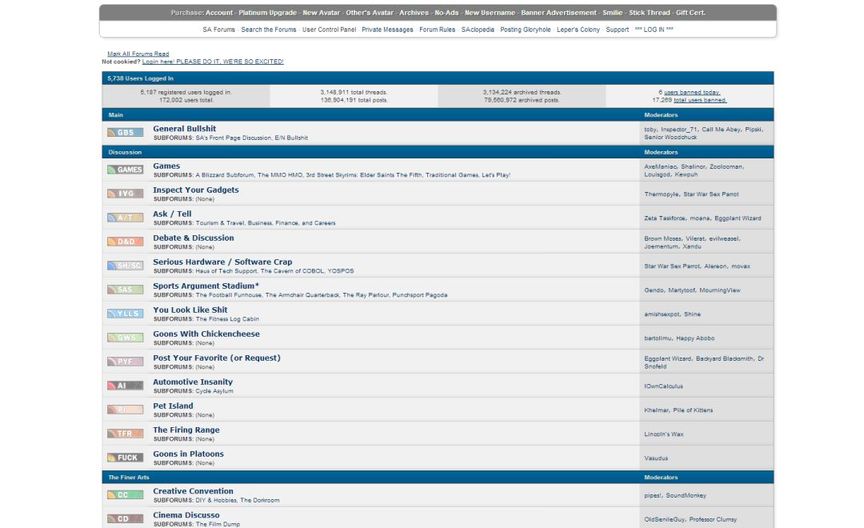
Task: Select the D&D forum icon
Action: 125,241
